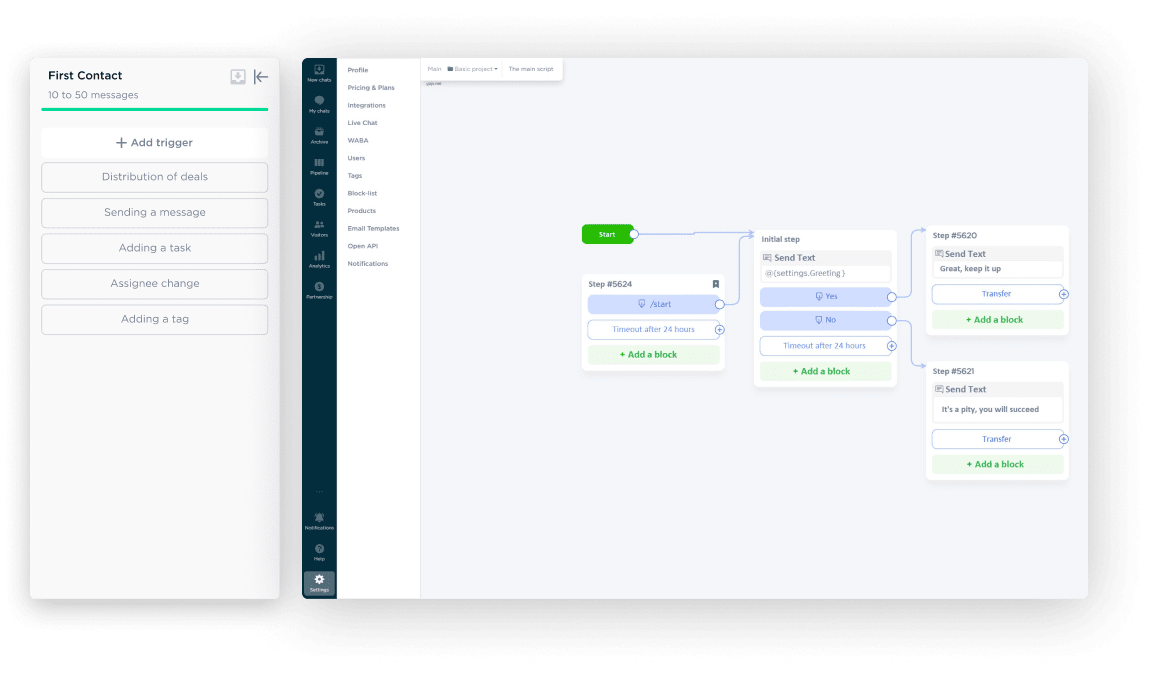The height and width of the screenshot is (673, 1154).
Task: Collapse the First Contact panel with arrow icon
Action: click(x=261, y=76)
